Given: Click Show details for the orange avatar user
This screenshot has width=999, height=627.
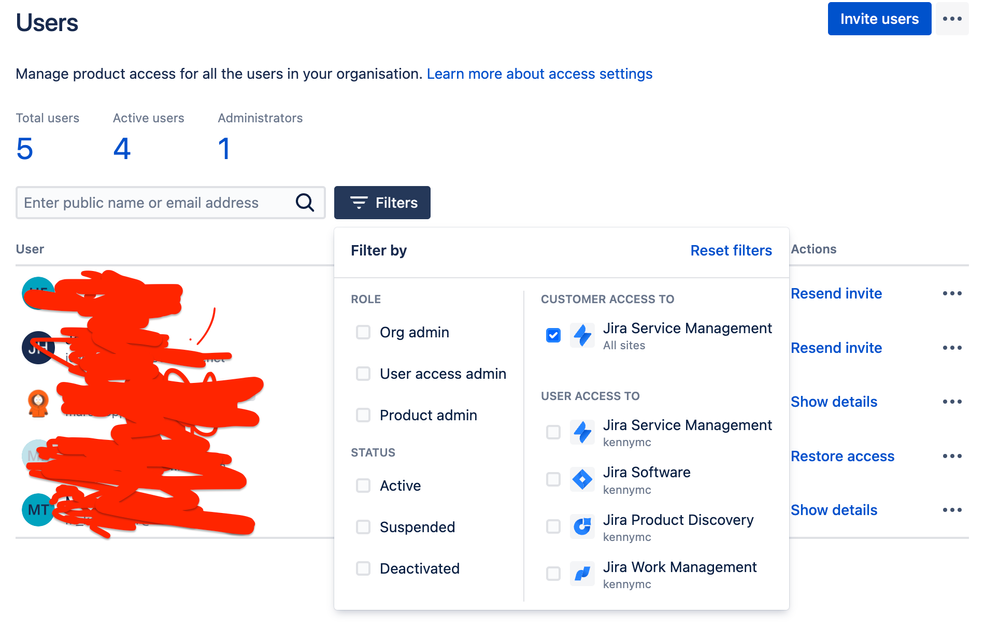Looking at the screenshot, I should 834,402.
